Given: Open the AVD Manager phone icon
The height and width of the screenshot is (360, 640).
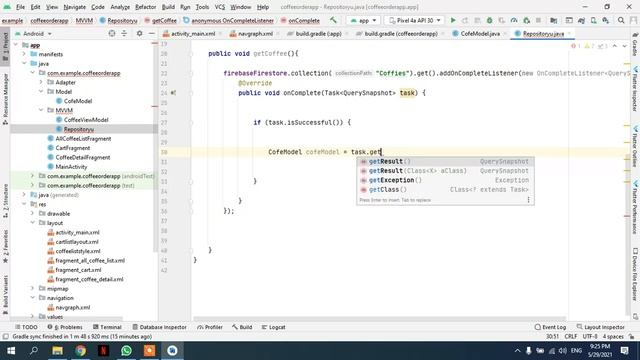Looking at the screenshot, I should 593,20.
